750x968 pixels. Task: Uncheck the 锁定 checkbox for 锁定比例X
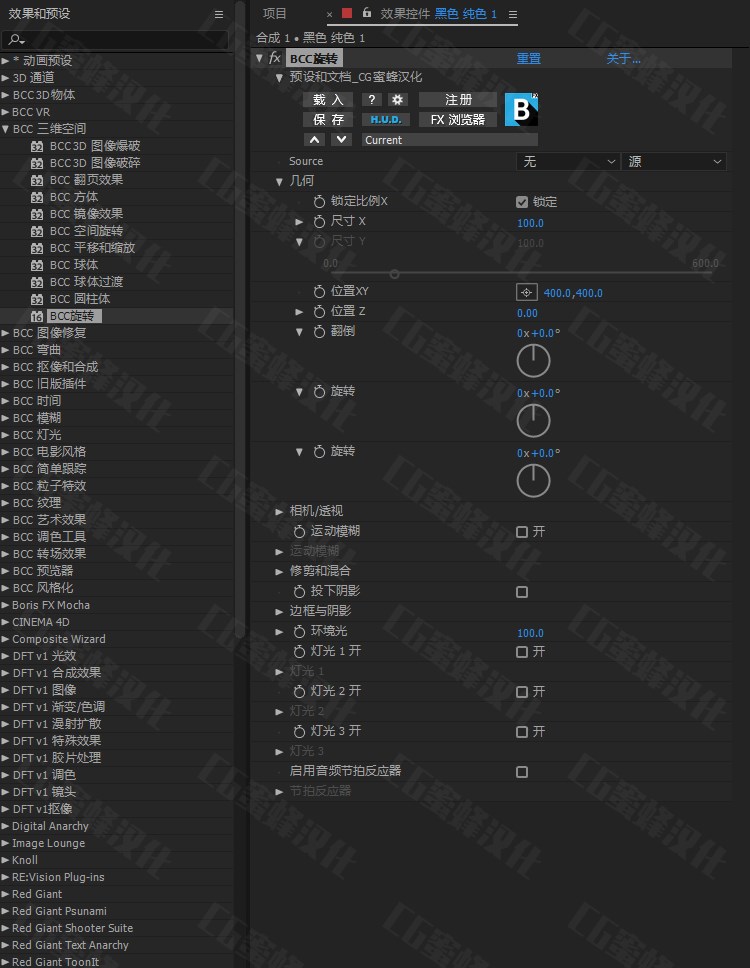522,202
